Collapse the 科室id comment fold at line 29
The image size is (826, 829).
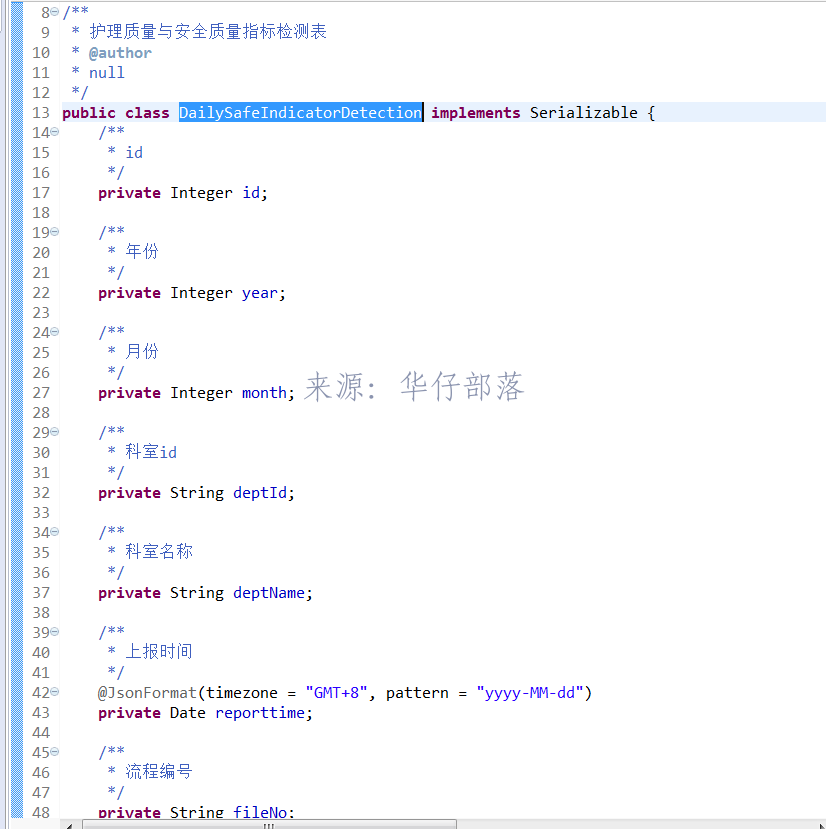tap(54, 431)
